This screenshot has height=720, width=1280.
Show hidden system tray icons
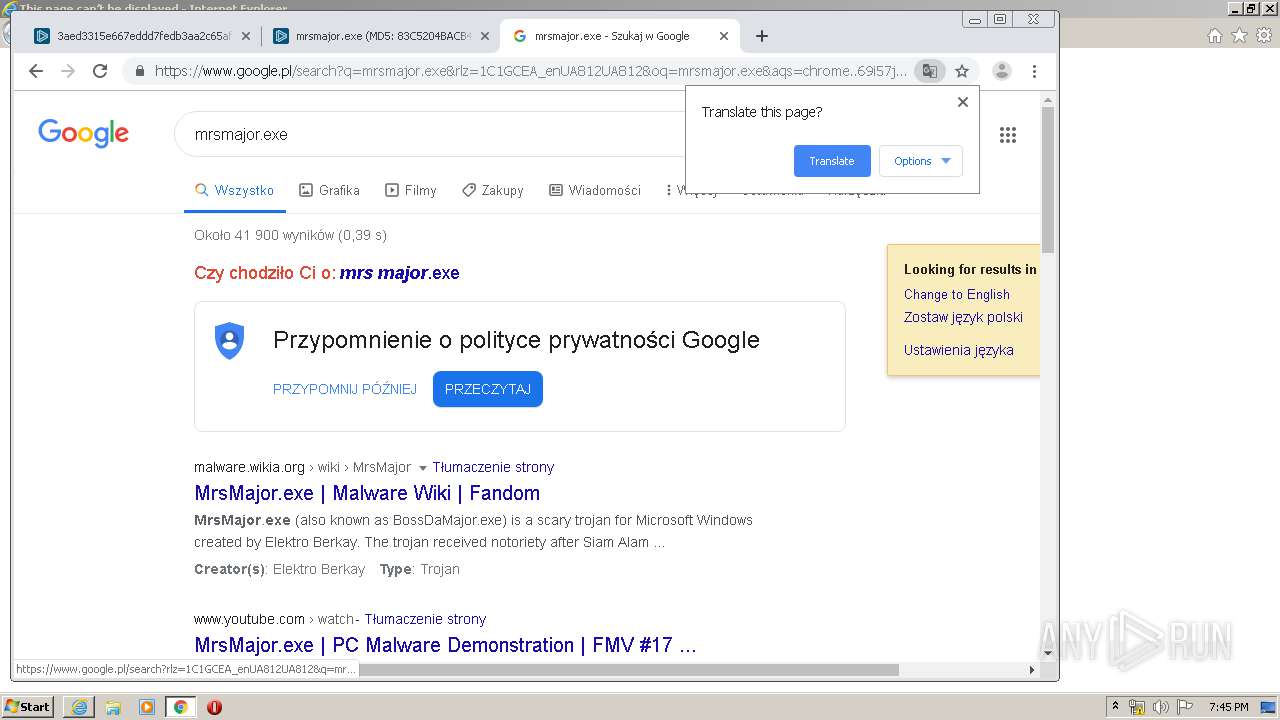[1115, 707]
